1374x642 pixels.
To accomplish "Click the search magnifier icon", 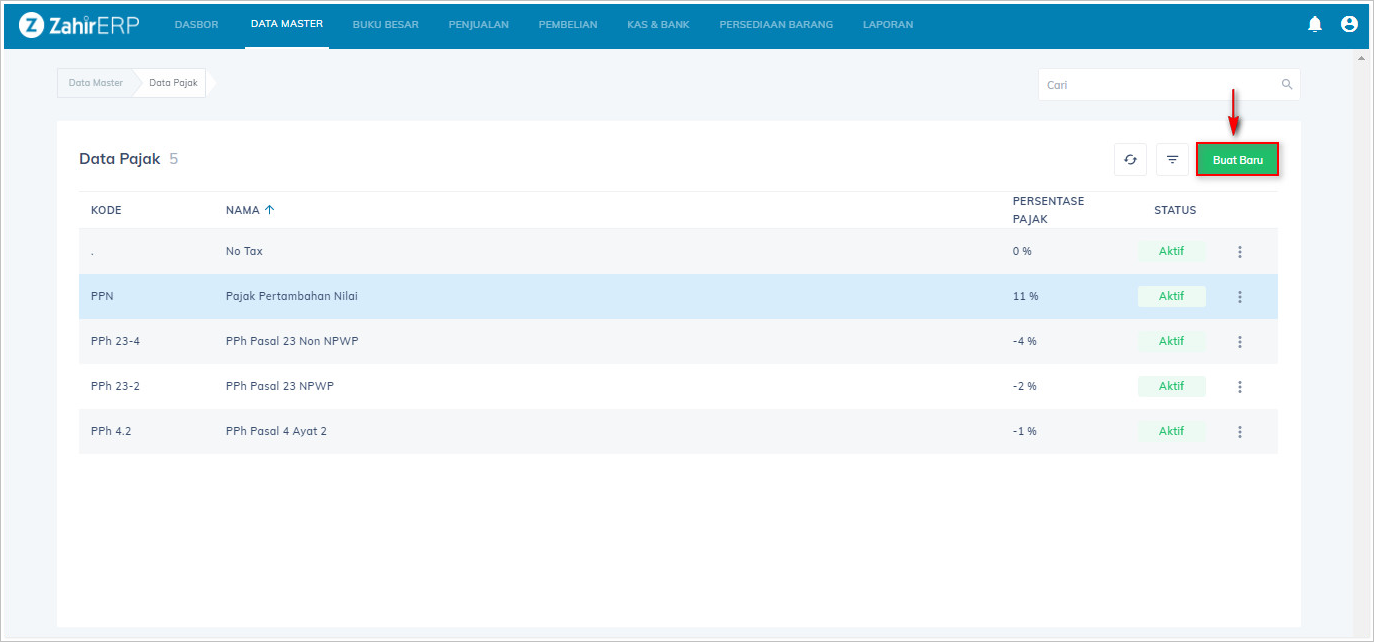I will pos(1287,85).
